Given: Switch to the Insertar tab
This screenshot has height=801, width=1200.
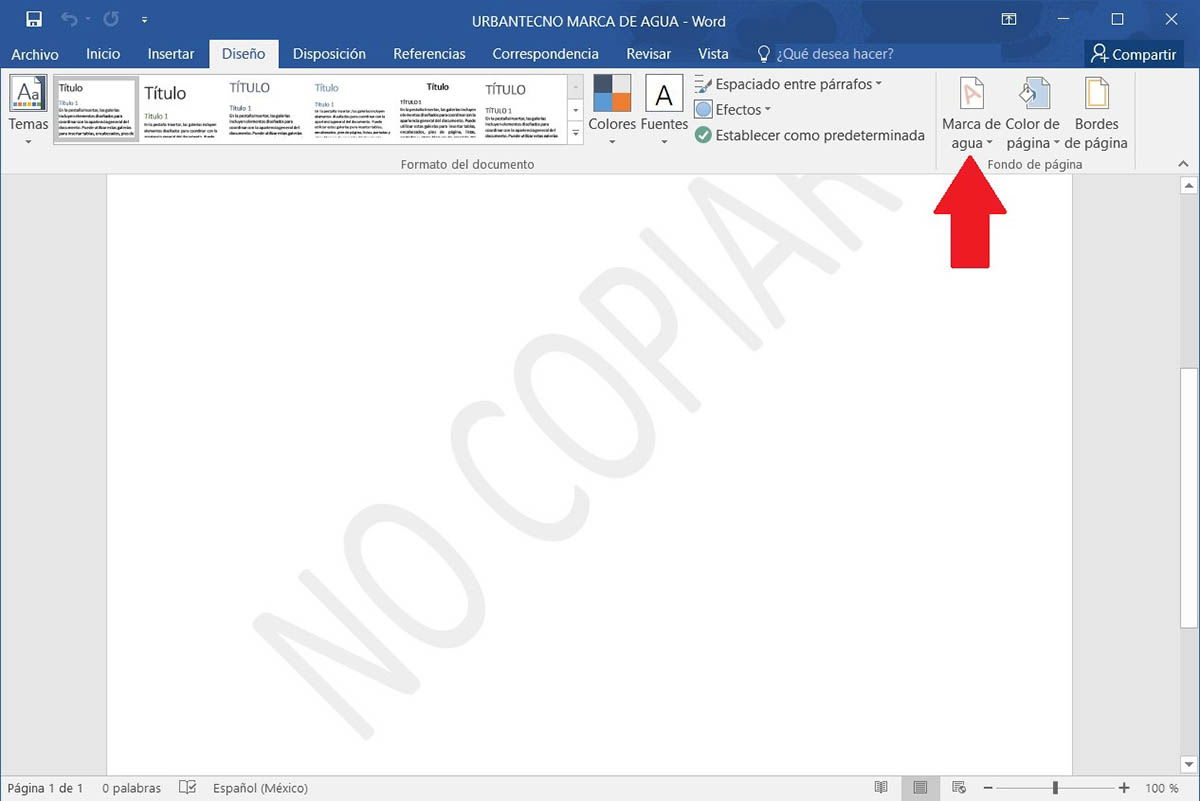Looking at the screenshot, I should (x=170, y=54).
